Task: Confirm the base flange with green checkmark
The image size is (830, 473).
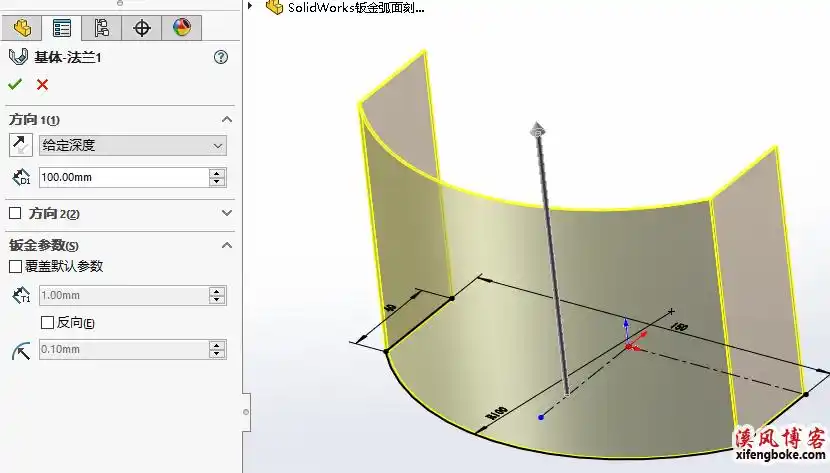Action: [x=15, y=84]
